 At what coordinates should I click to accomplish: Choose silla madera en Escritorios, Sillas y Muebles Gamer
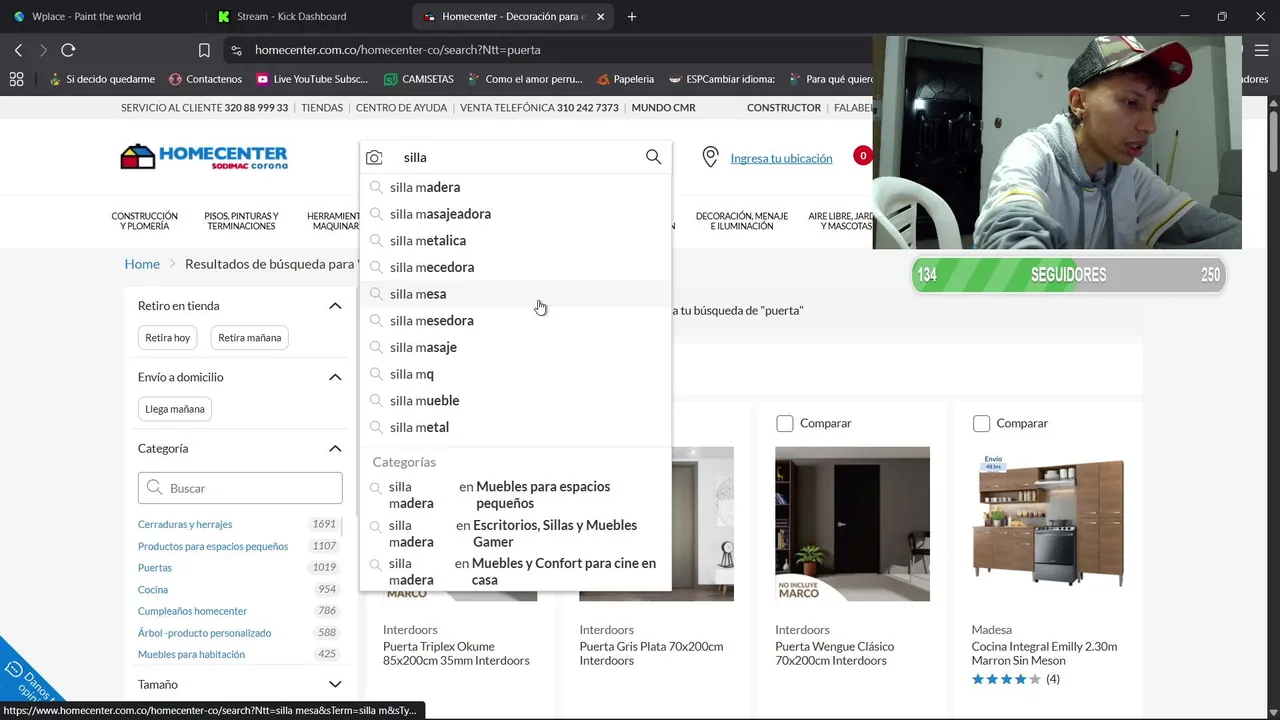point(515,533)
